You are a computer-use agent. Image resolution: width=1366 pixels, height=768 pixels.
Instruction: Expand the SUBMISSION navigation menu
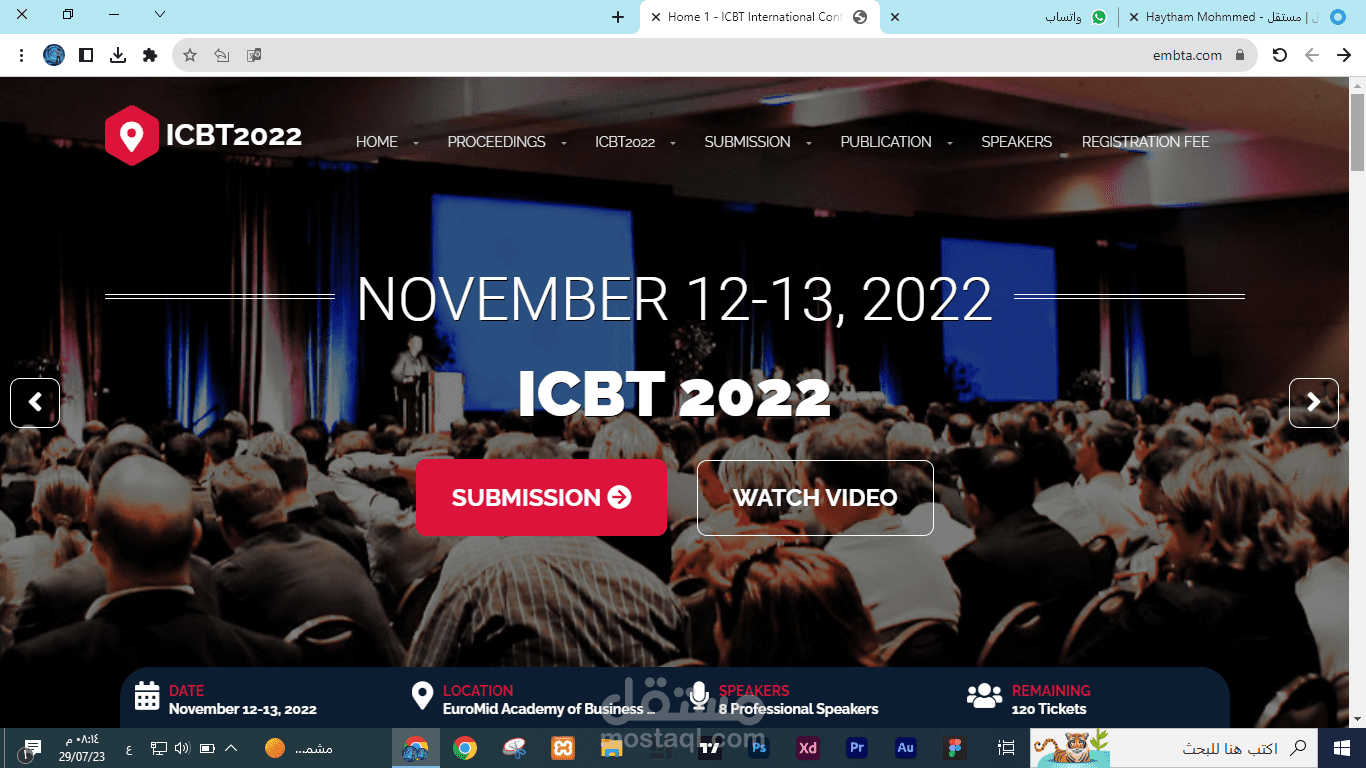click(x=758, y=142)
